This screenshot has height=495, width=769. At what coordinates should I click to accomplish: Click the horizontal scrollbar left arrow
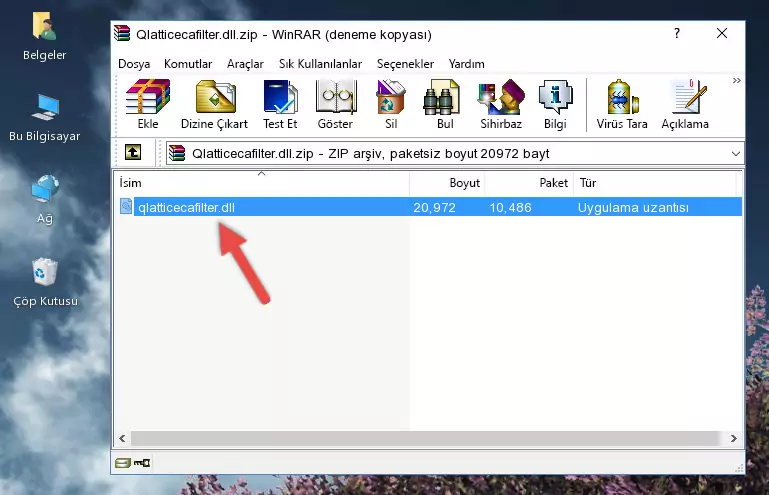click(122, 438)
